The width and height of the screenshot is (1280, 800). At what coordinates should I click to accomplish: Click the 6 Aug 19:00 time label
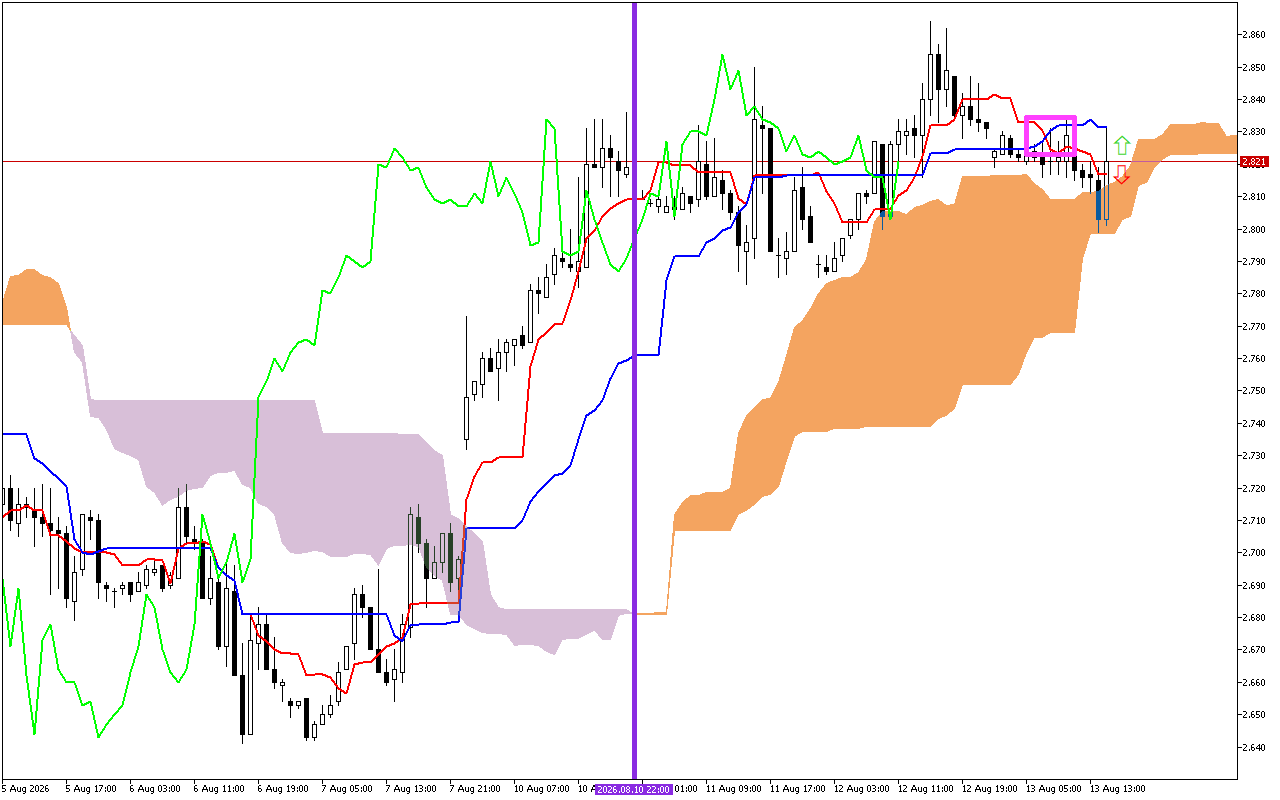(282, 789)
